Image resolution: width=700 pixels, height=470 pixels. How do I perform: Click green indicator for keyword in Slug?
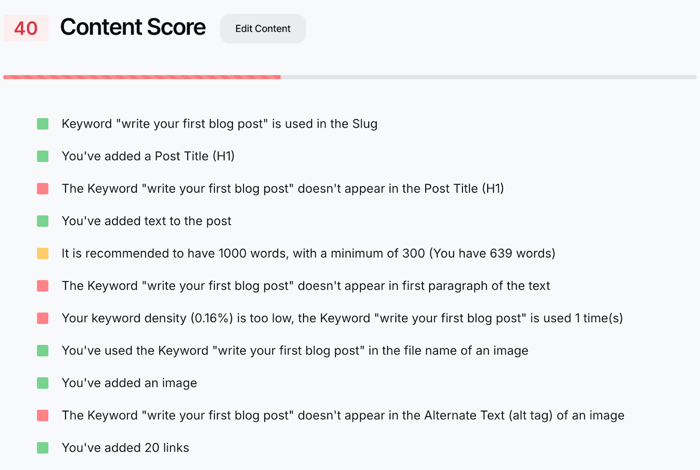(43, 124)
